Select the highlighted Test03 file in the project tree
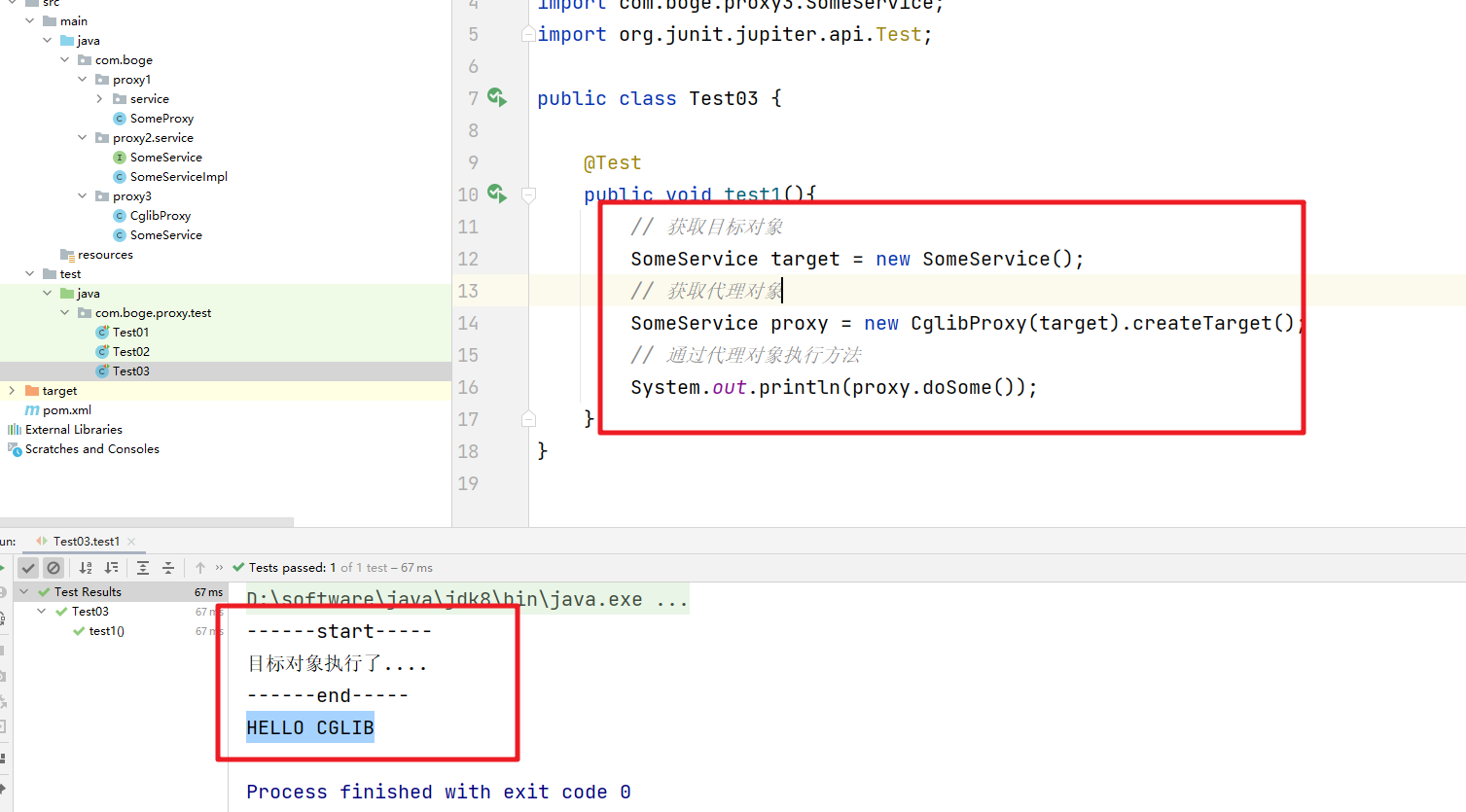 131,371
